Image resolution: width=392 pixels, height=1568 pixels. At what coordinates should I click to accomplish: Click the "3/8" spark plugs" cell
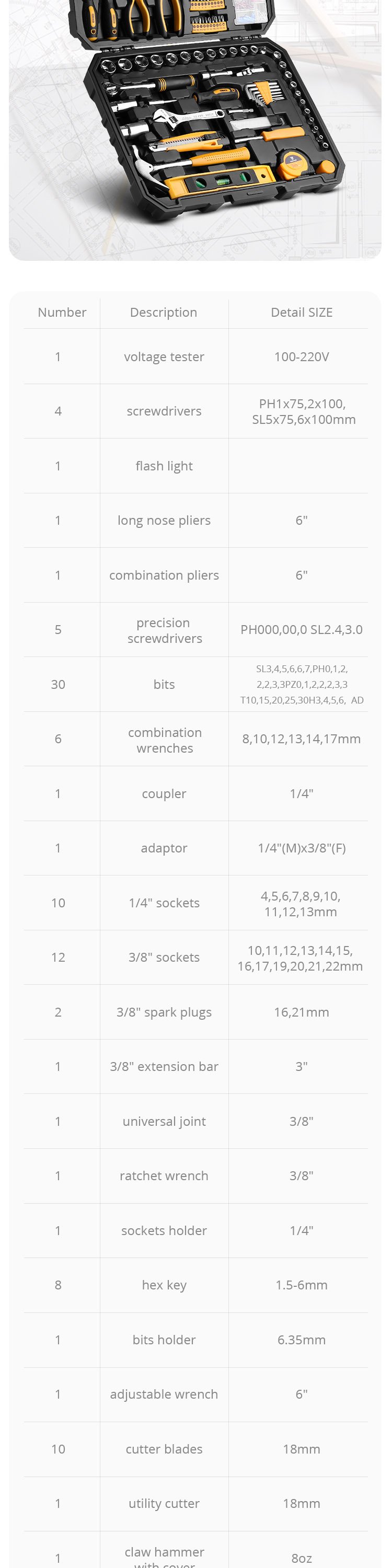[x=164, y=1012]
